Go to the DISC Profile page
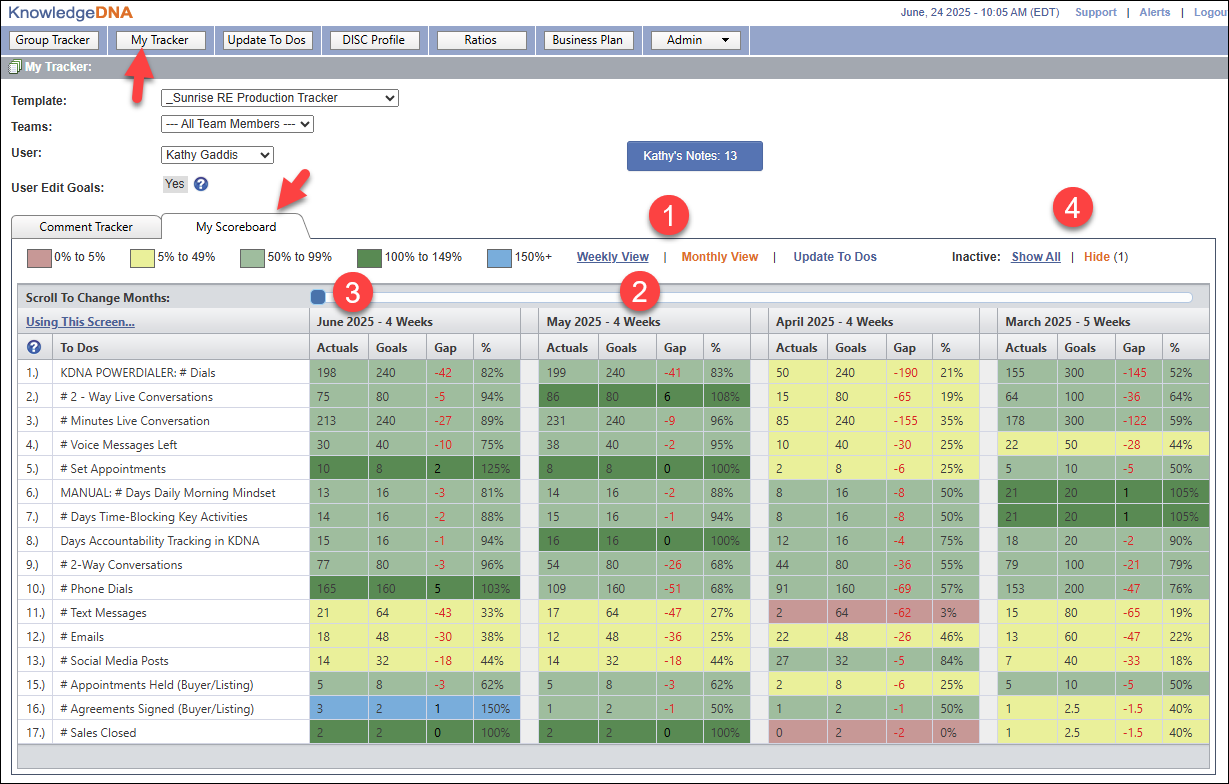 pyautogui.click(x=374, y=40)
